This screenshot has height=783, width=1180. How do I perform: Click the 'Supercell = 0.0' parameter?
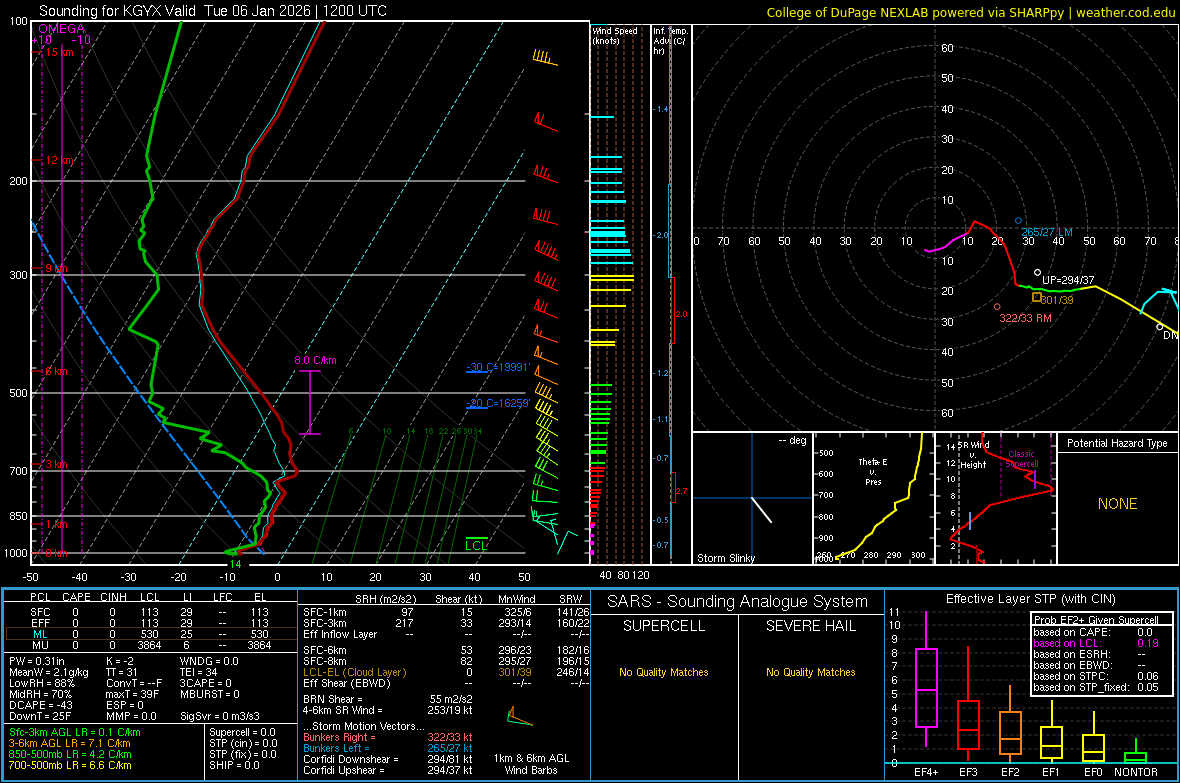coord(242,733)
